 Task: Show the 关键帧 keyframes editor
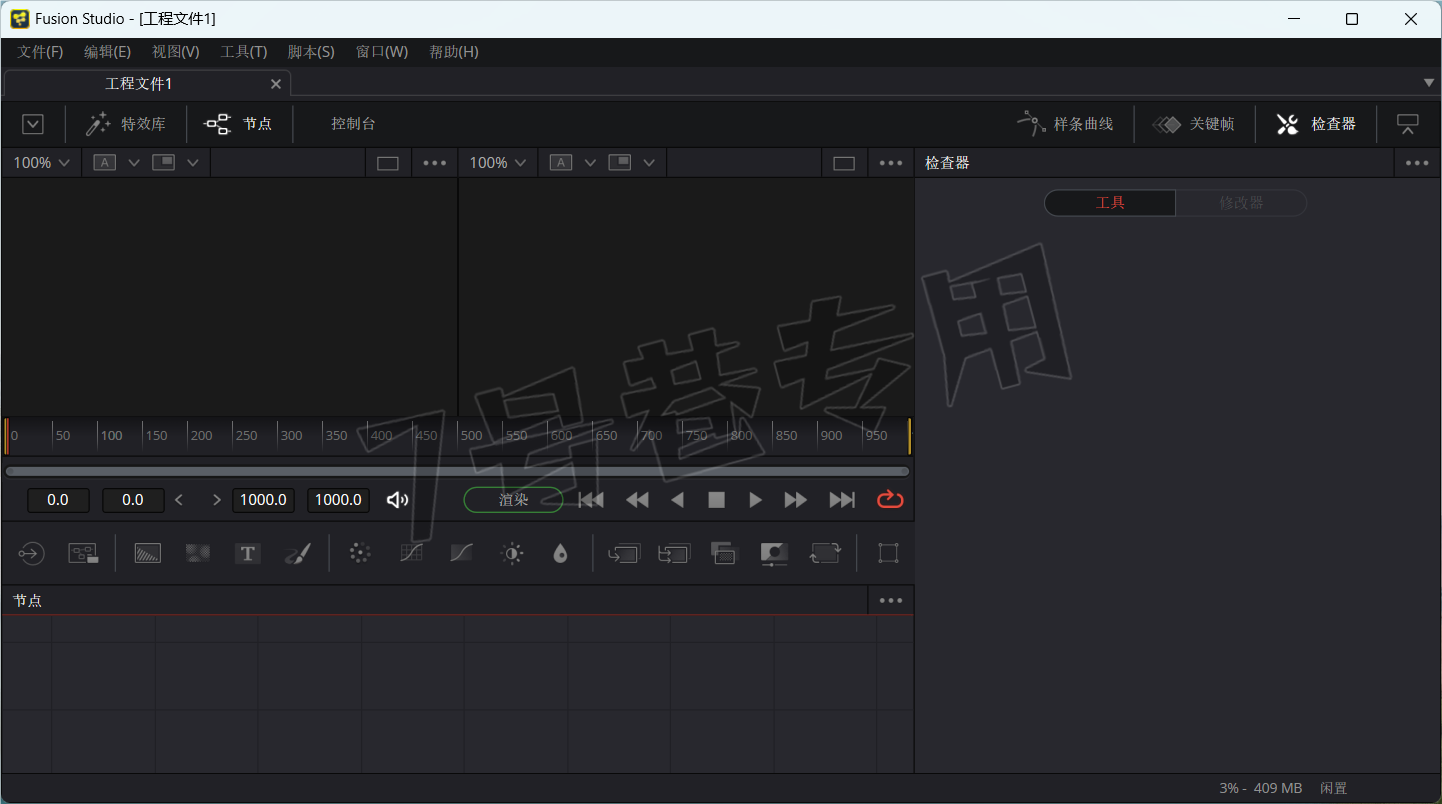pos(1194,124)
